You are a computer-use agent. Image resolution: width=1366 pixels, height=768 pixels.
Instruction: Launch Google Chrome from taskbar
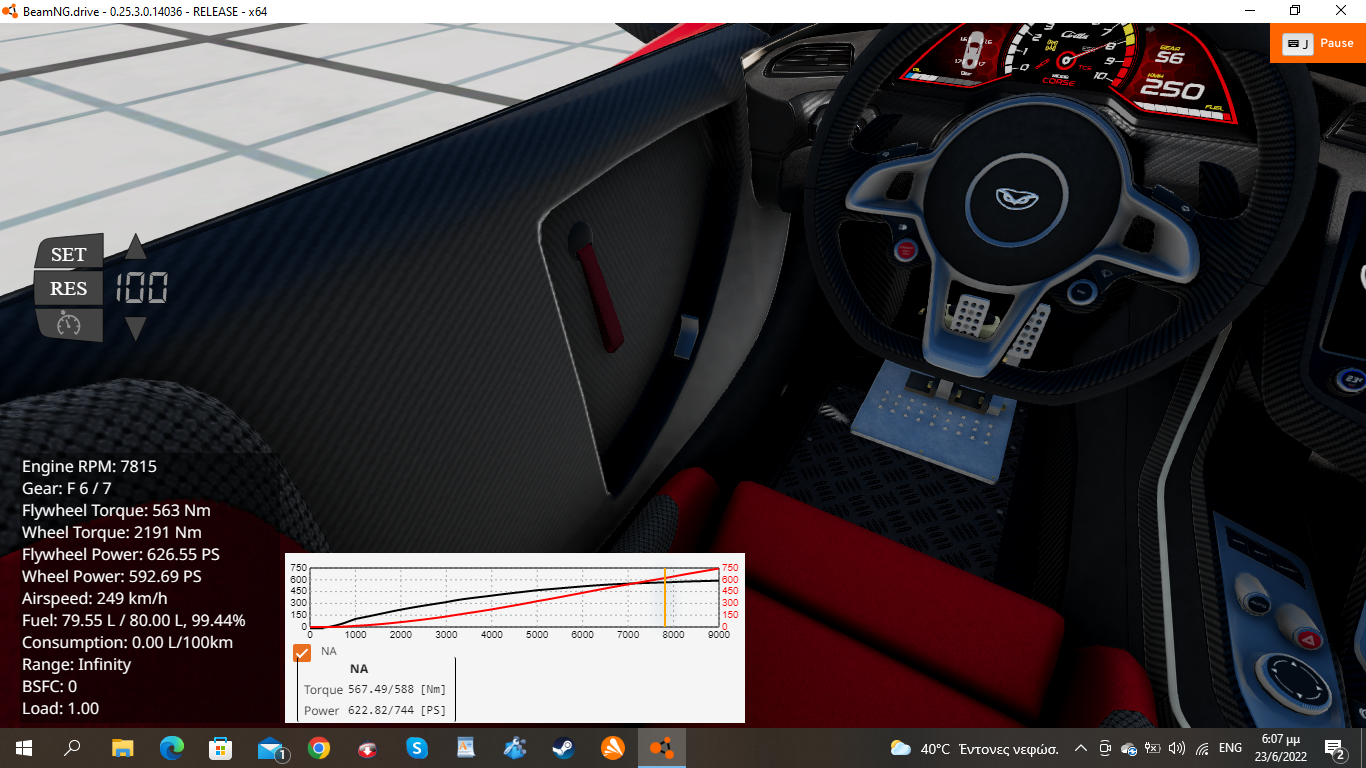point(319,747)
